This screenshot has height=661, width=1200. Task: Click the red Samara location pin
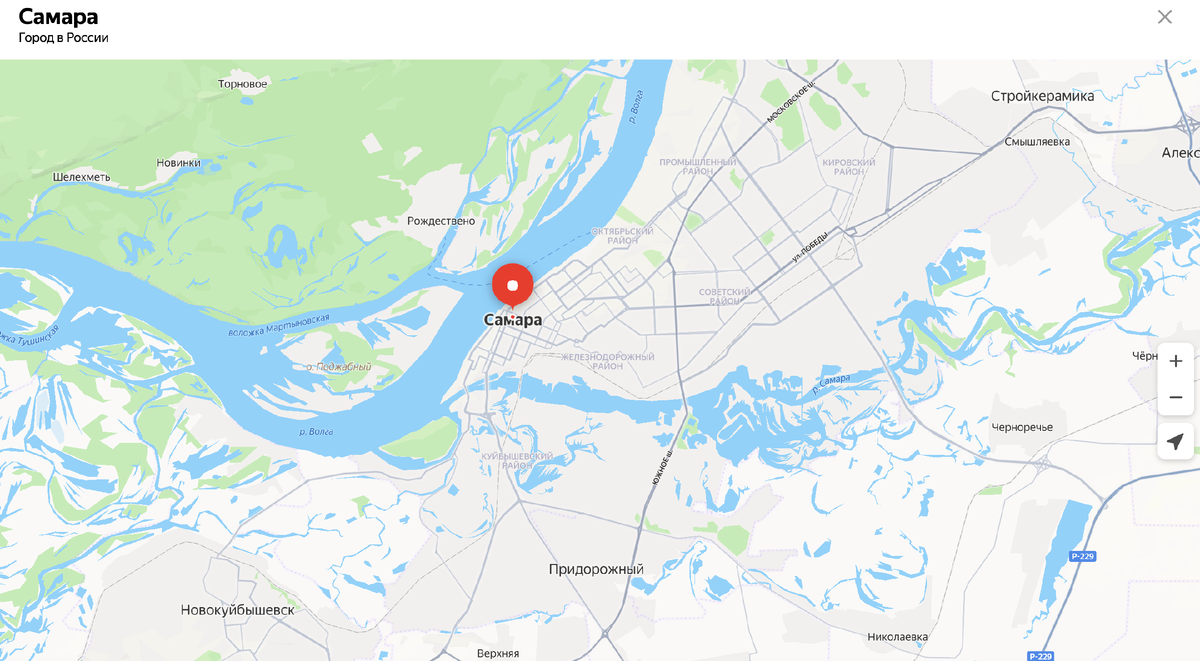[512, 286]
